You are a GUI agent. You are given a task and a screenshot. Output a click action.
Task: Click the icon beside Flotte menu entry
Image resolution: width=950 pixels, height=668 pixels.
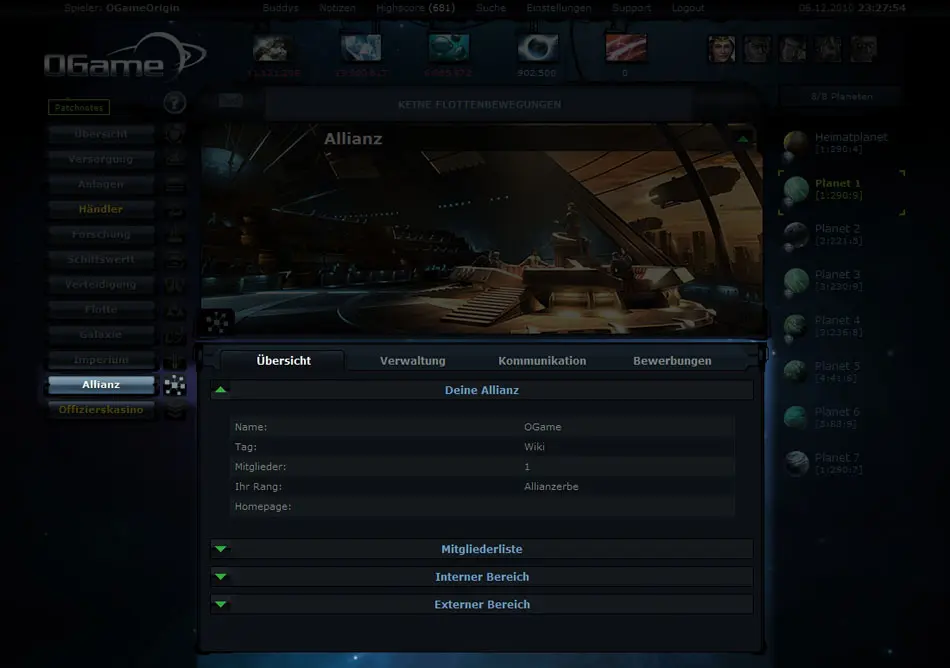point(174,309)
